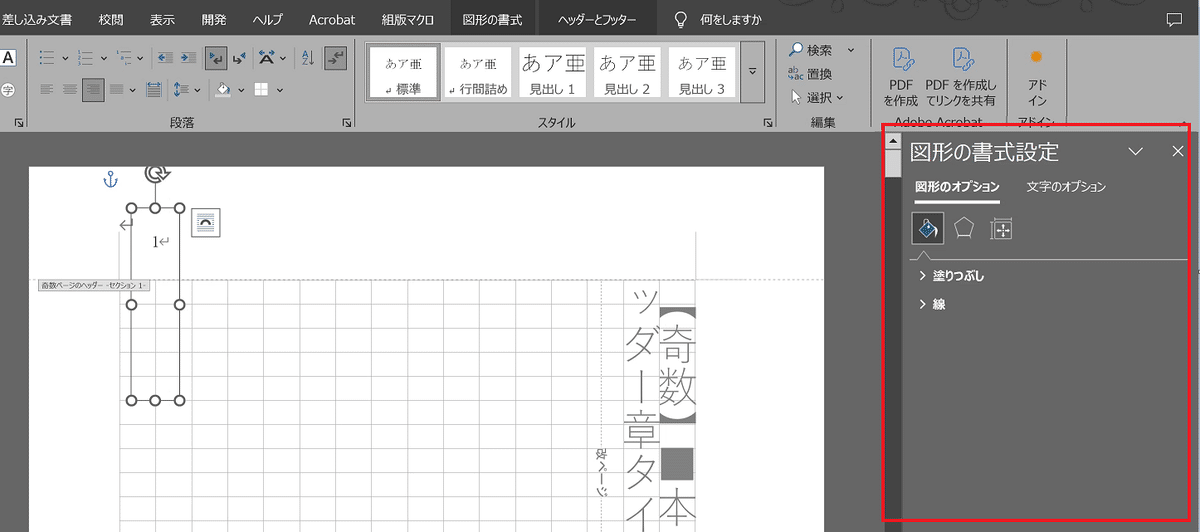Click the Asian layout text-scaling icon

[266, 58]
